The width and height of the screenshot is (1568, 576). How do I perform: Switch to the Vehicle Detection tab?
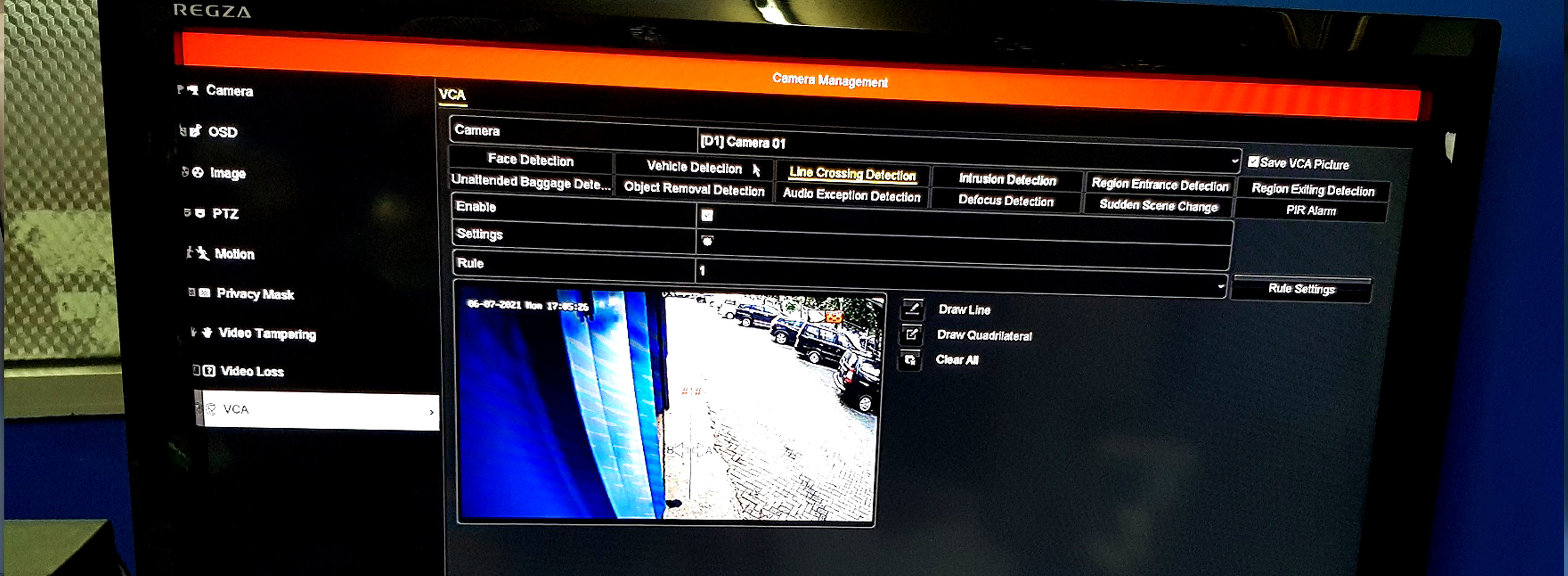pos(694,167)
